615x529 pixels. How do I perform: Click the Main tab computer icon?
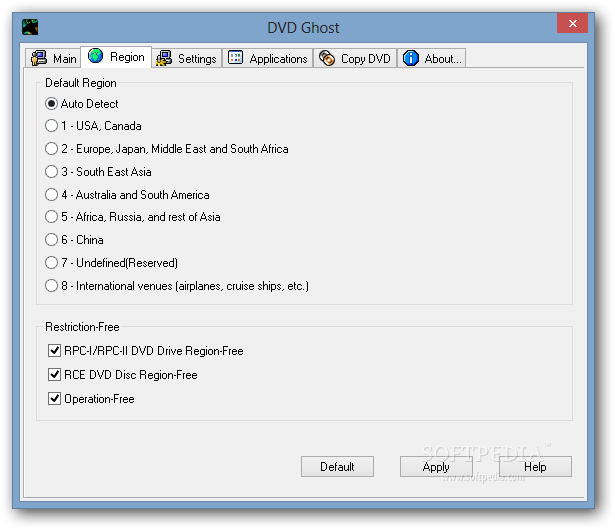[x=39, y=58]
